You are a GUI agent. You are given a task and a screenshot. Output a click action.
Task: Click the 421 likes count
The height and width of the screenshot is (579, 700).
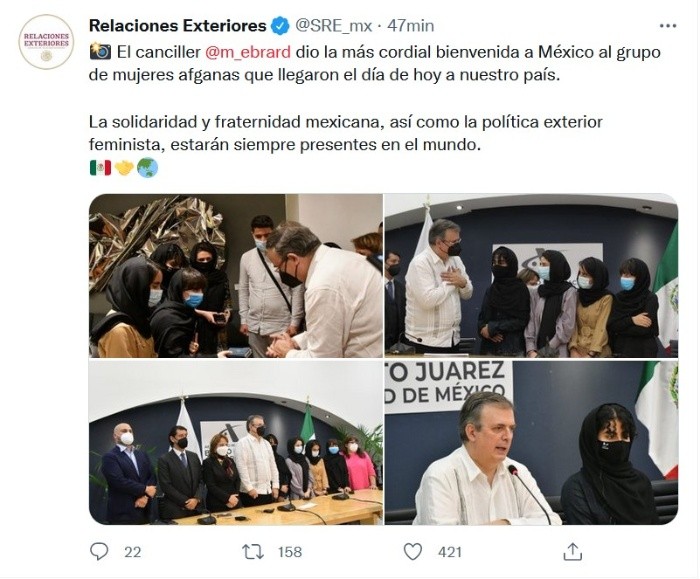[x=450, y=552]
